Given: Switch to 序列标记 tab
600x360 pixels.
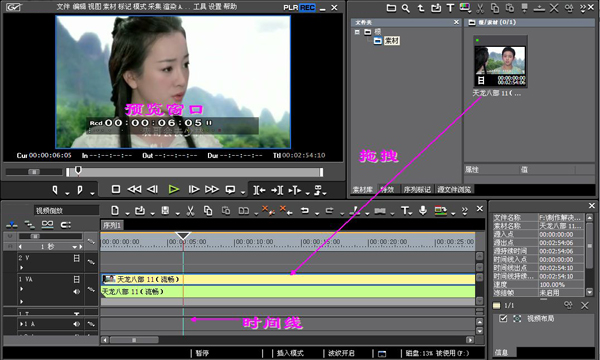Looking at the screenshot, I should 417,189.
